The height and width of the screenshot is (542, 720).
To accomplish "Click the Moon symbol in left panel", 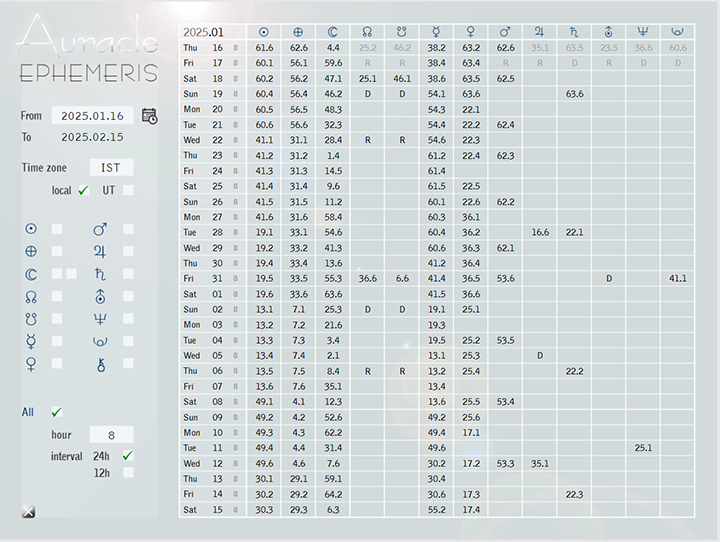I will (x=31, y=274).
